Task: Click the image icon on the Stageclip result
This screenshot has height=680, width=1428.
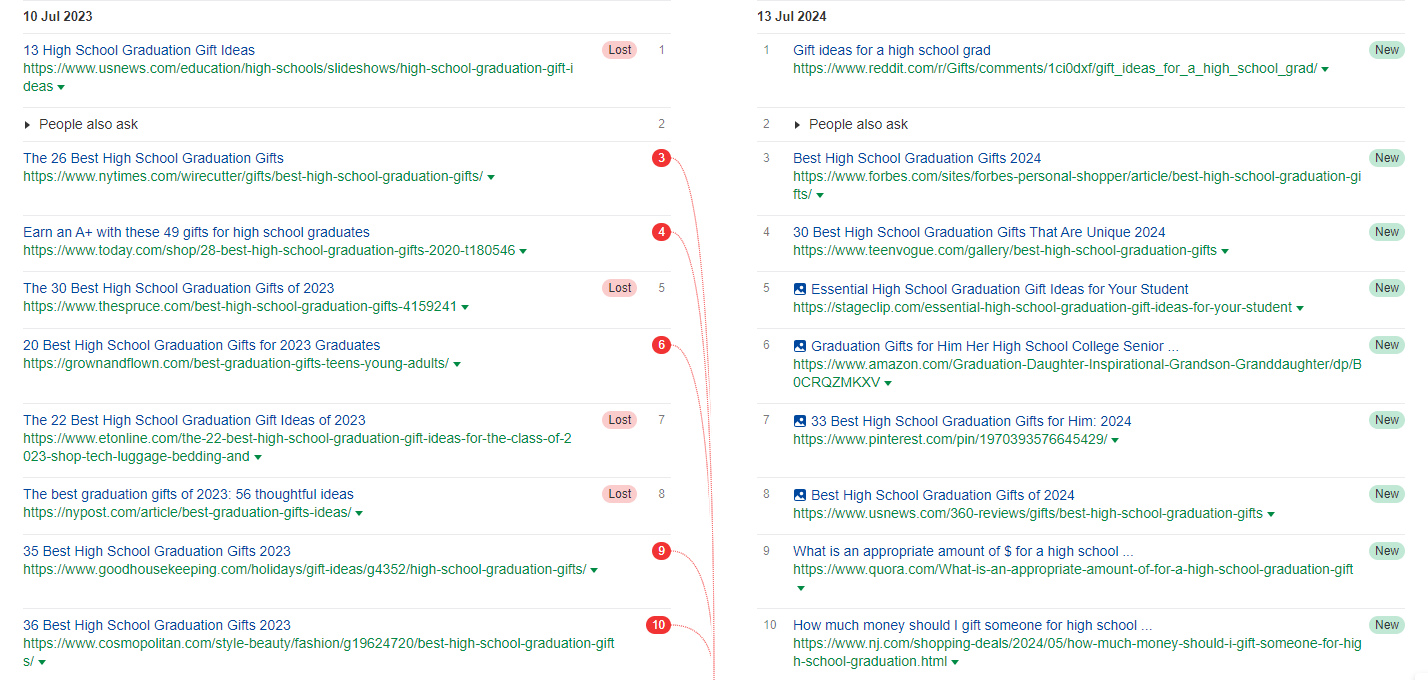Action: click(799, 289)
